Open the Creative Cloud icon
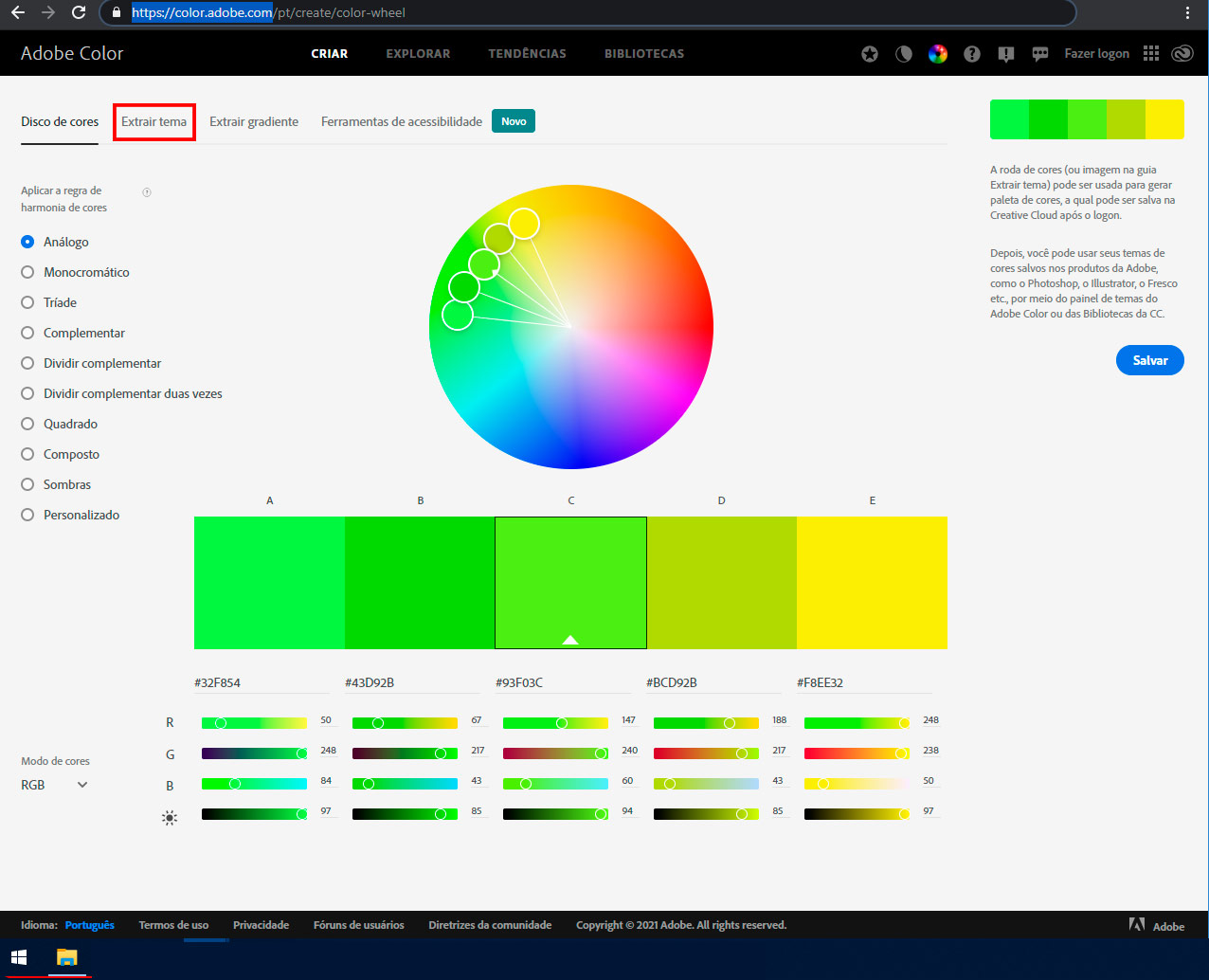Viewport: 1209px width, 980px height. pos(1182,54)
